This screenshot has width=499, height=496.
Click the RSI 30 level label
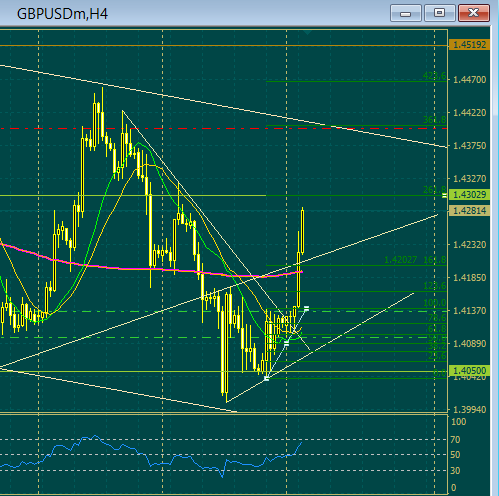(455, 471)
